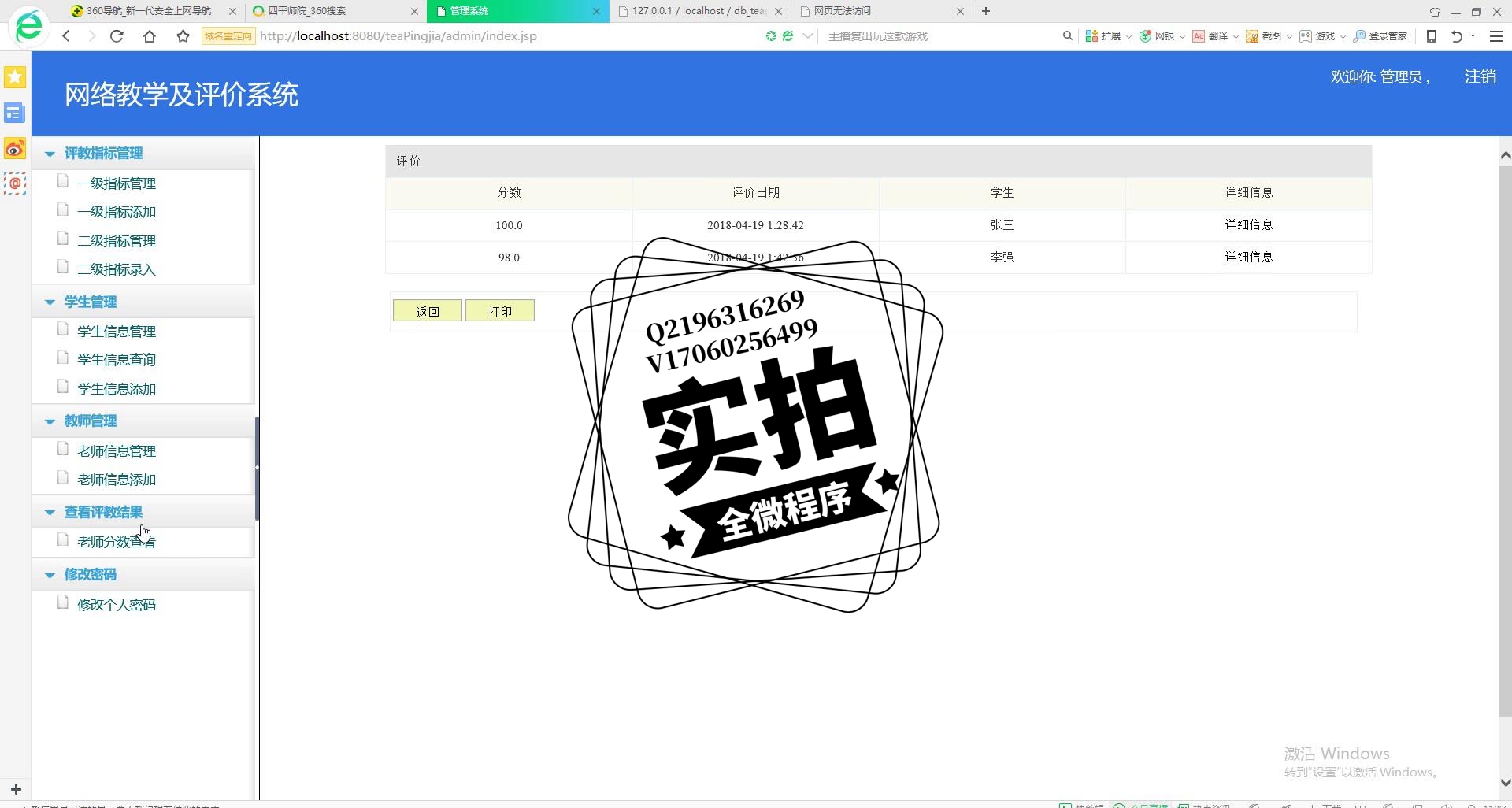Screen dimensions: 1512x808
Task: Bookmark page with star icon in toolbar
Action: pos(183,36)
